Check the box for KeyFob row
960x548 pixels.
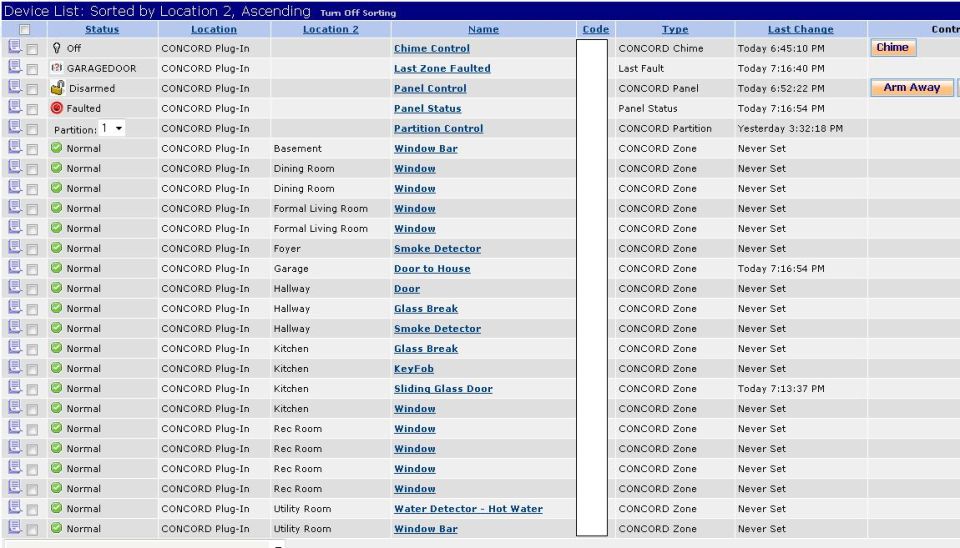click(x=32, y=370)
